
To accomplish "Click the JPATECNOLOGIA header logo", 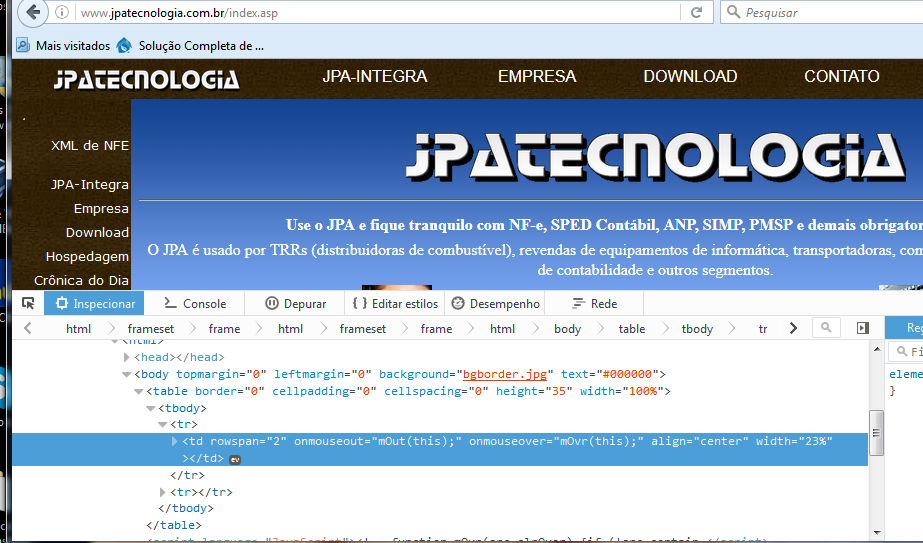I will pos(147,80).
